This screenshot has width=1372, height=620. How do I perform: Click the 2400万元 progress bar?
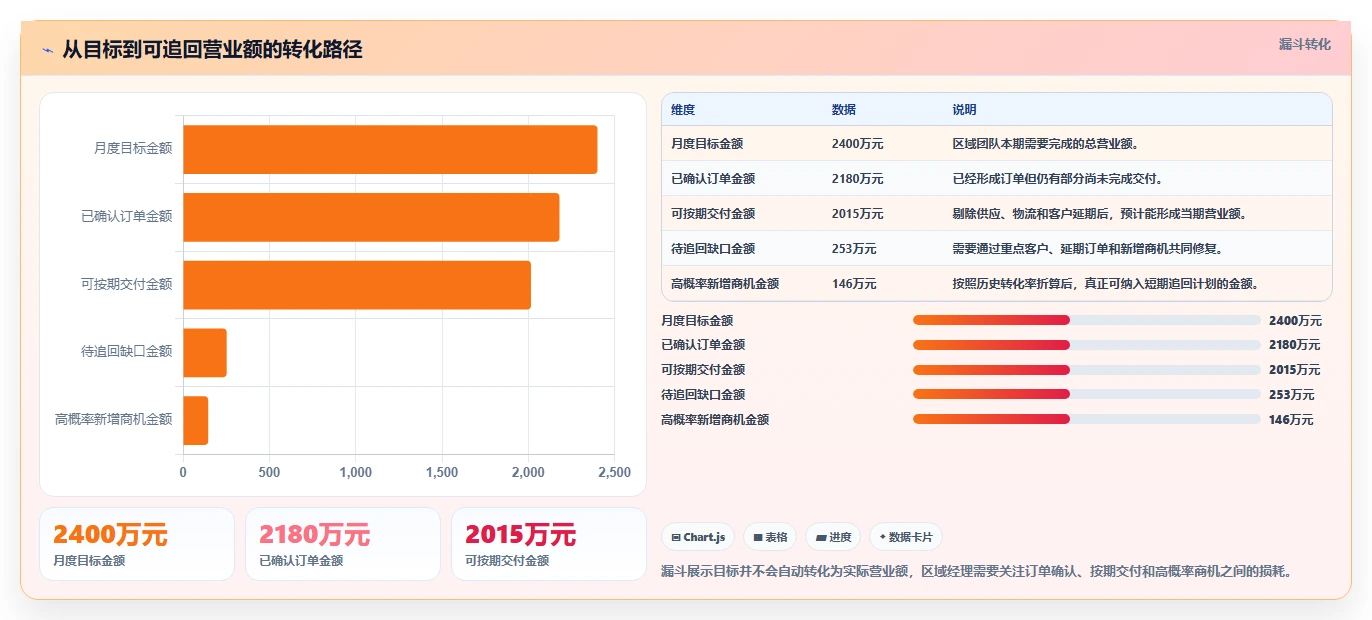1086,320
